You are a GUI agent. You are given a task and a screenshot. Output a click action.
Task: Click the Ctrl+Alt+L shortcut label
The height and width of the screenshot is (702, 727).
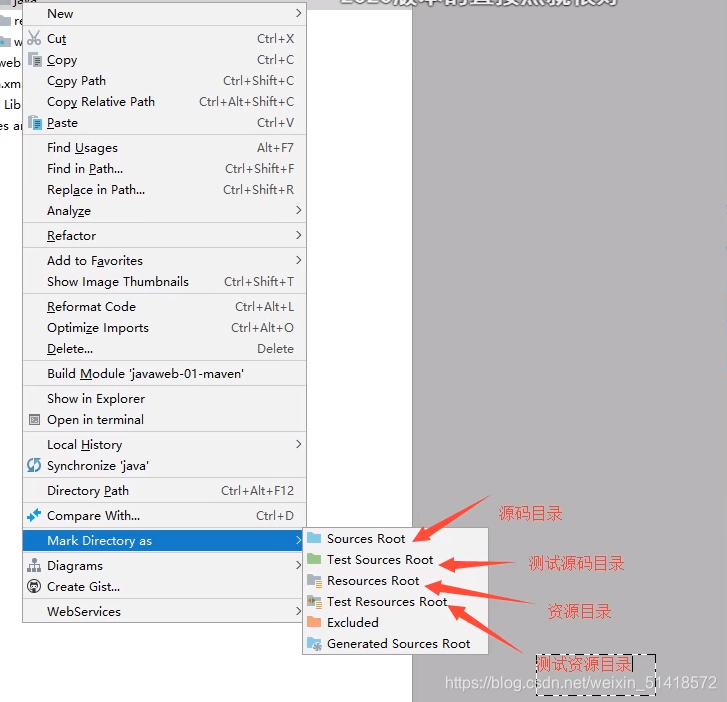264,306
